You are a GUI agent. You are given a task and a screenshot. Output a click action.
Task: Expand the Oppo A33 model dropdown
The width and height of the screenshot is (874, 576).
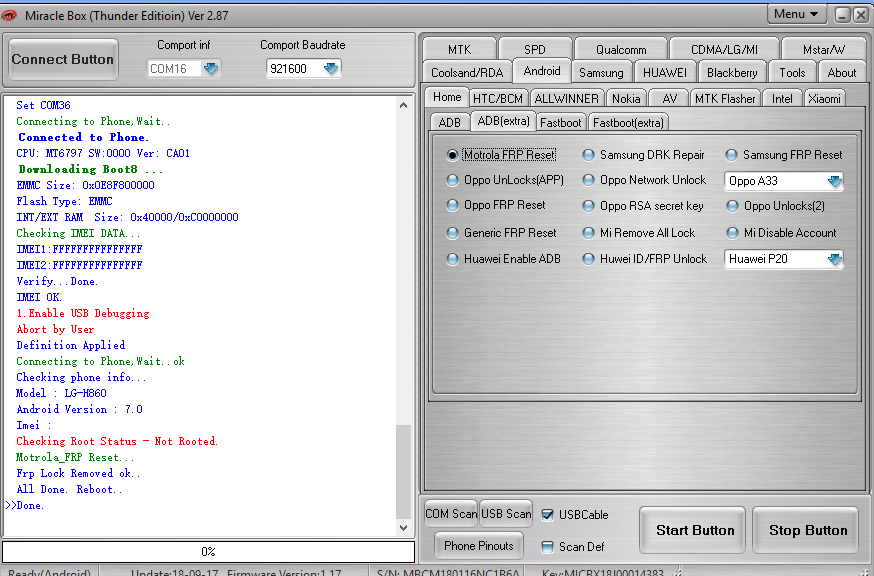pyautogui.click(x=834, y=181)
